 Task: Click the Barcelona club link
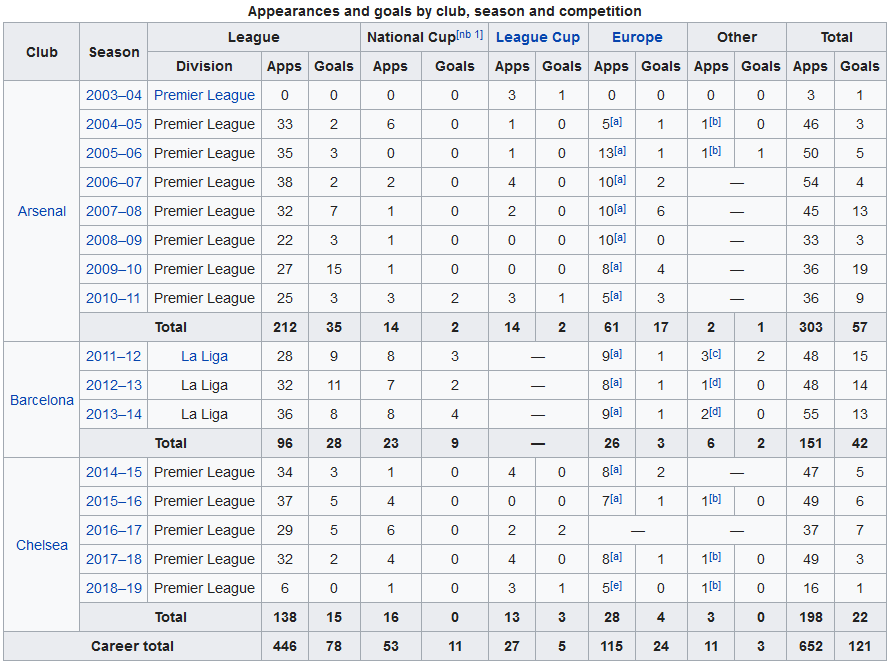[x=42, y=400]
